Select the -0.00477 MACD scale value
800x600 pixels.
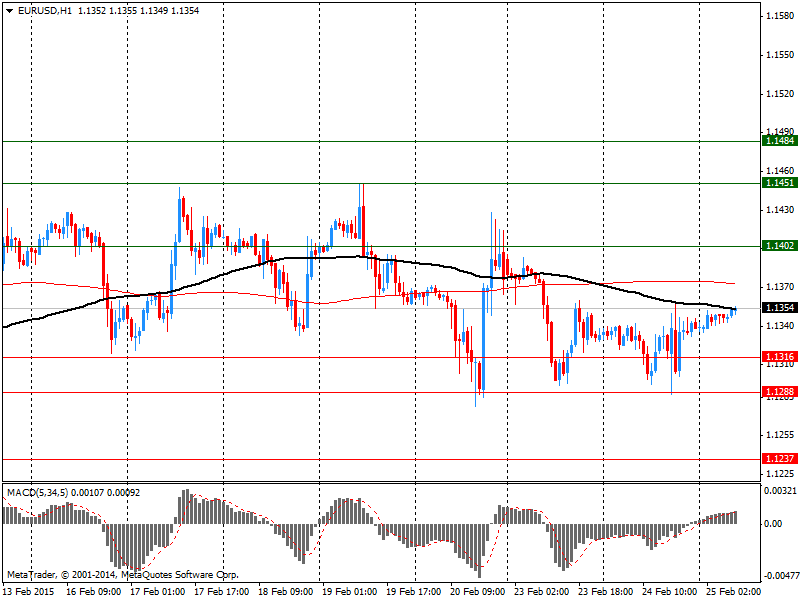click(x=780, y=576)
